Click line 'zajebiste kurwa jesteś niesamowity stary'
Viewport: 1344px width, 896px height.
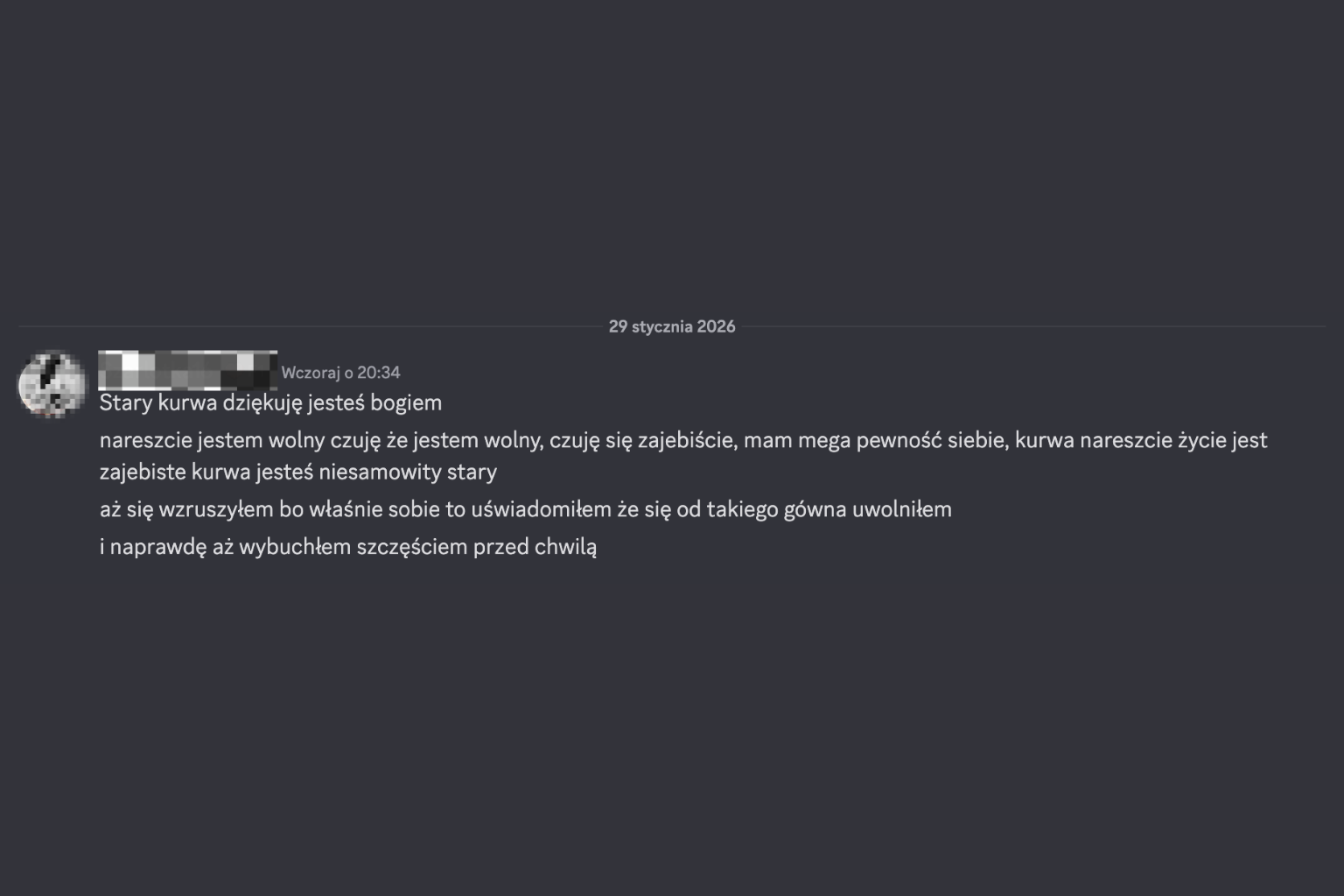pos(297,472)
